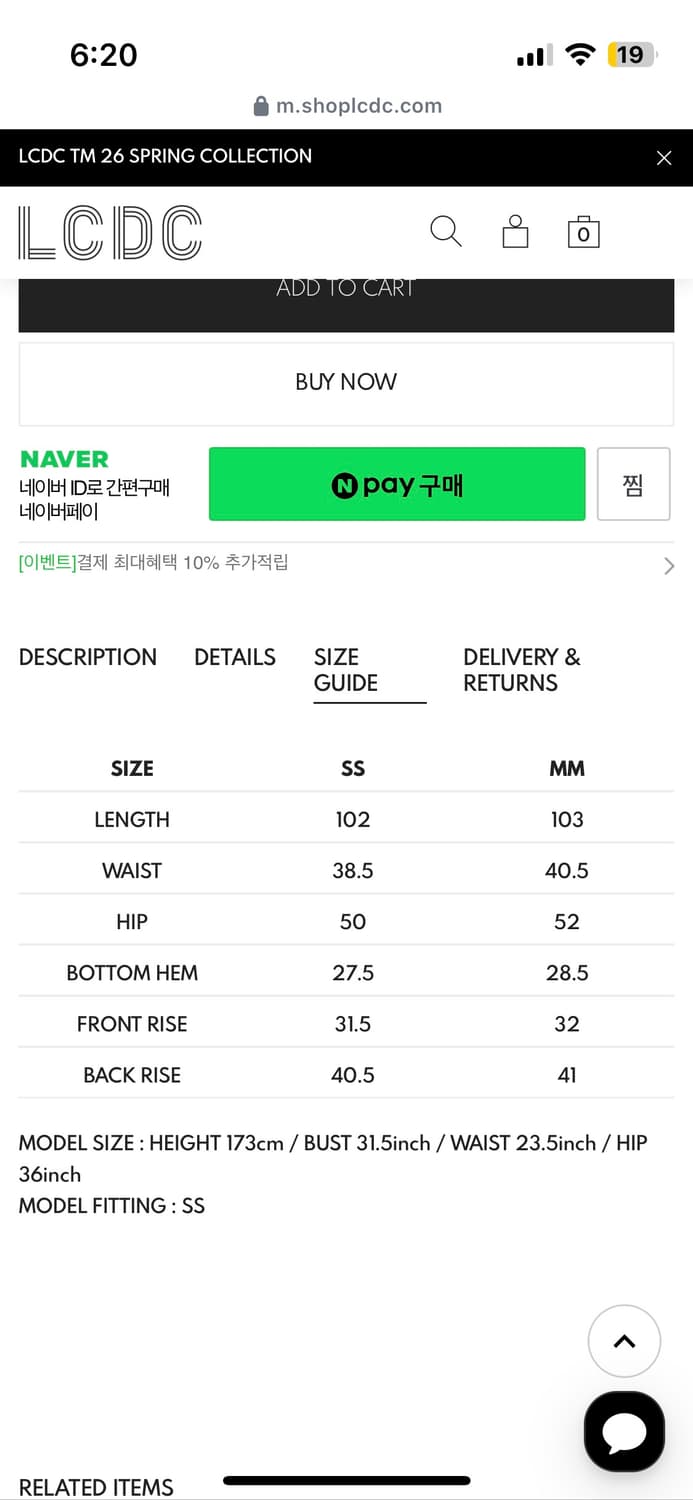Image resolution: width=693 pixels, height=1500 pixels.
Task: Tap the Wi-Fi status indicator
Action: pos(582,55)
